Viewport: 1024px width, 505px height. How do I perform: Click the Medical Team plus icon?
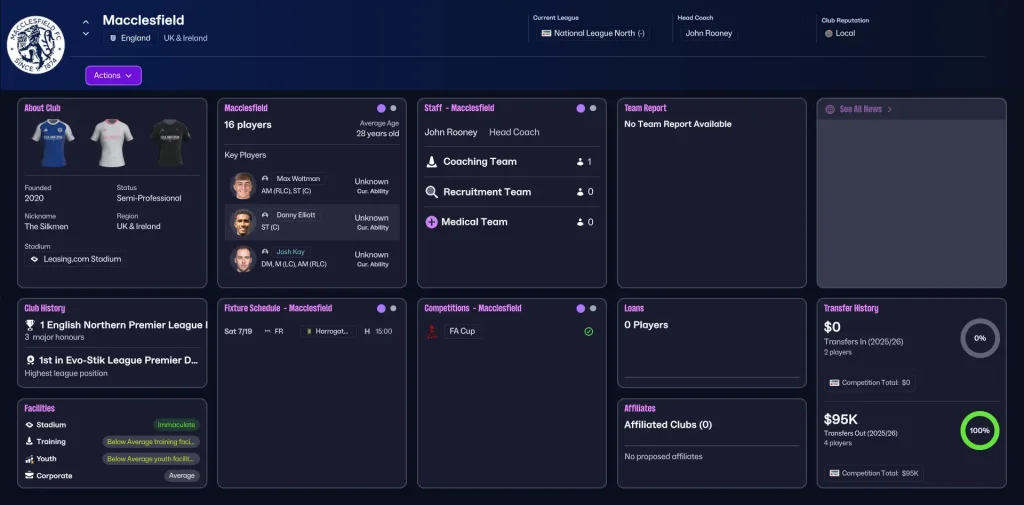pos(432,222)
